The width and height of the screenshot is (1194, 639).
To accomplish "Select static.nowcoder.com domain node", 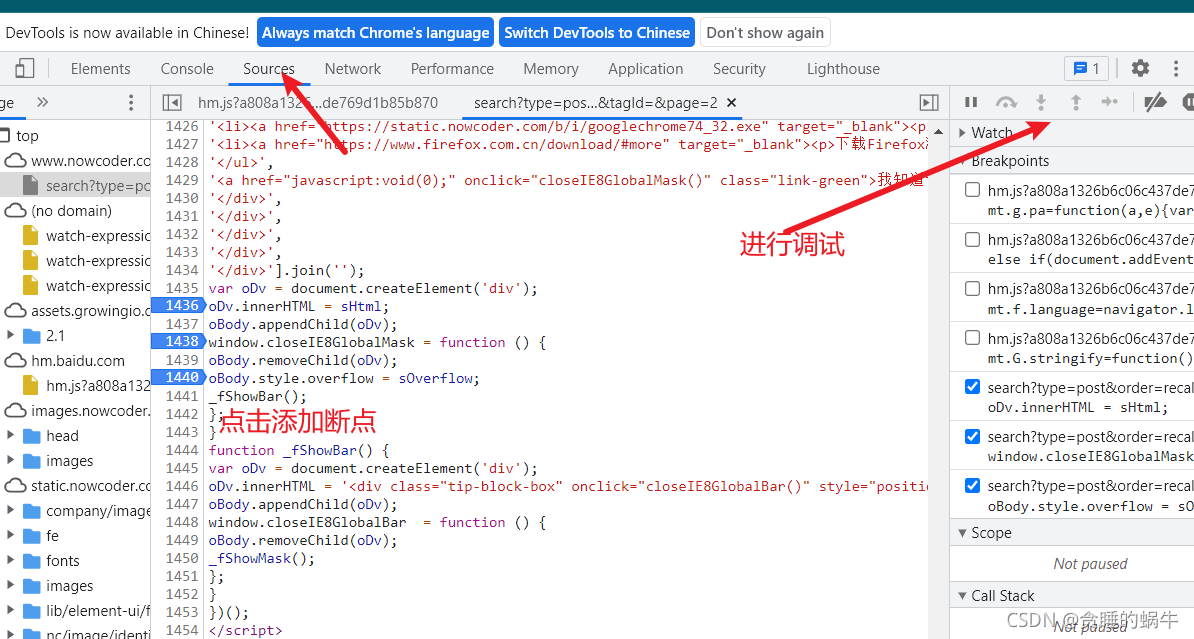I will [x=77, y=486].
